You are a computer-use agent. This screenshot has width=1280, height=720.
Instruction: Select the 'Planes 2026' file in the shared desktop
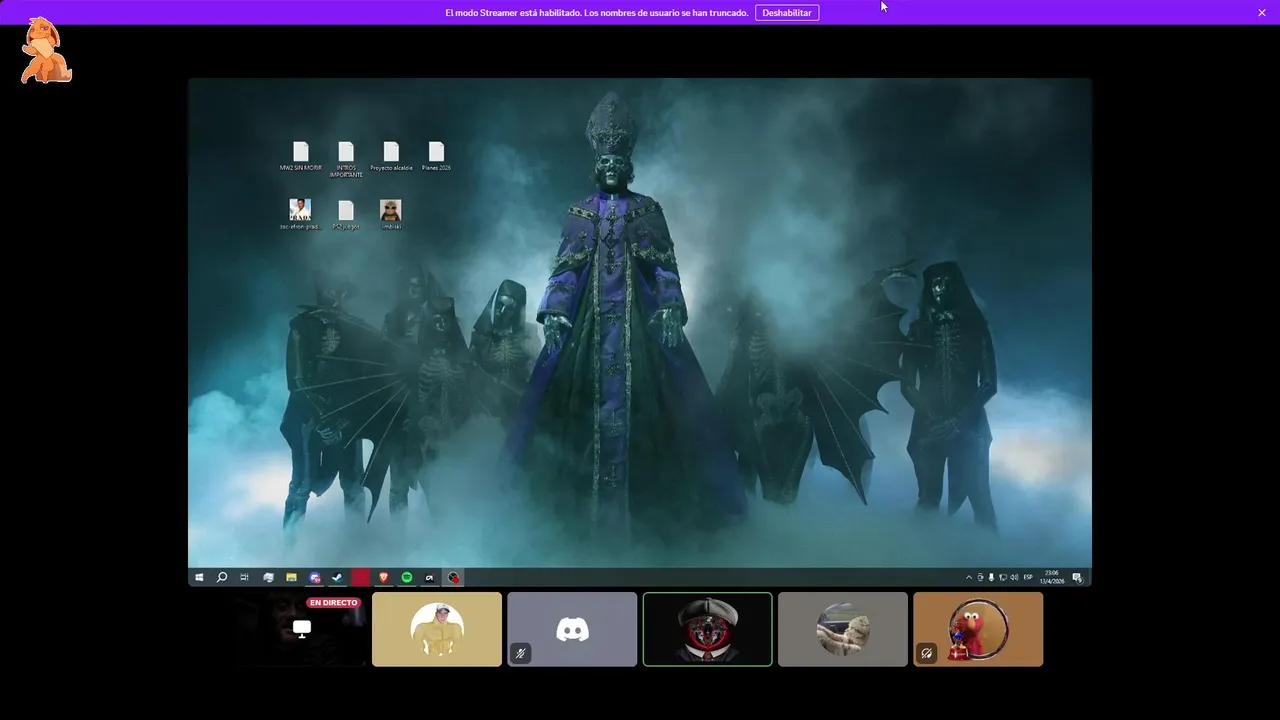point(436,156)
